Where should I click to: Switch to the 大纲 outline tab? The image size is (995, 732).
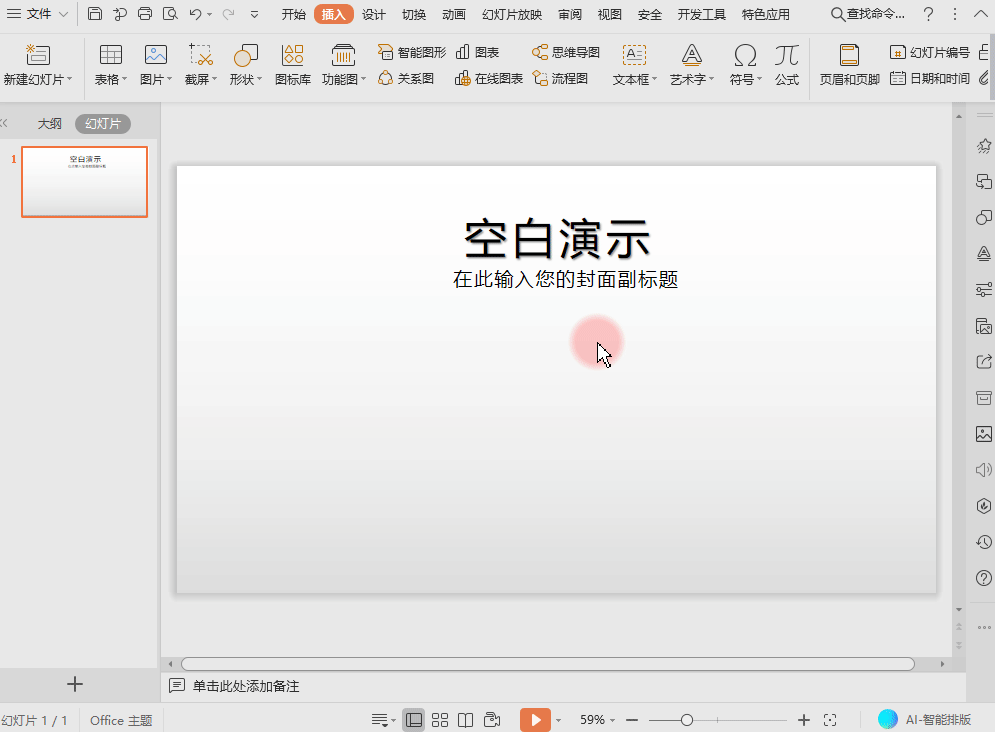pos(50,124)
